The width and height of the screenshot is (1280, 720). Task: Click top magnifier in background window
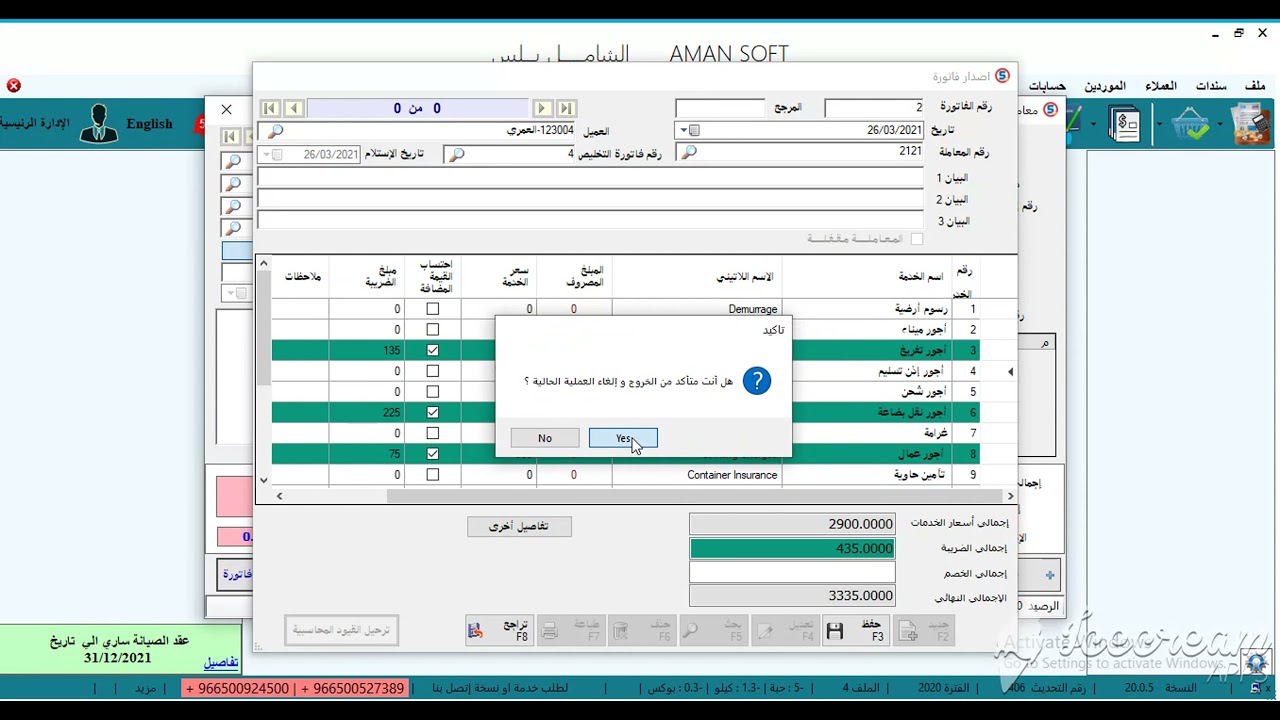pos(233,162)
